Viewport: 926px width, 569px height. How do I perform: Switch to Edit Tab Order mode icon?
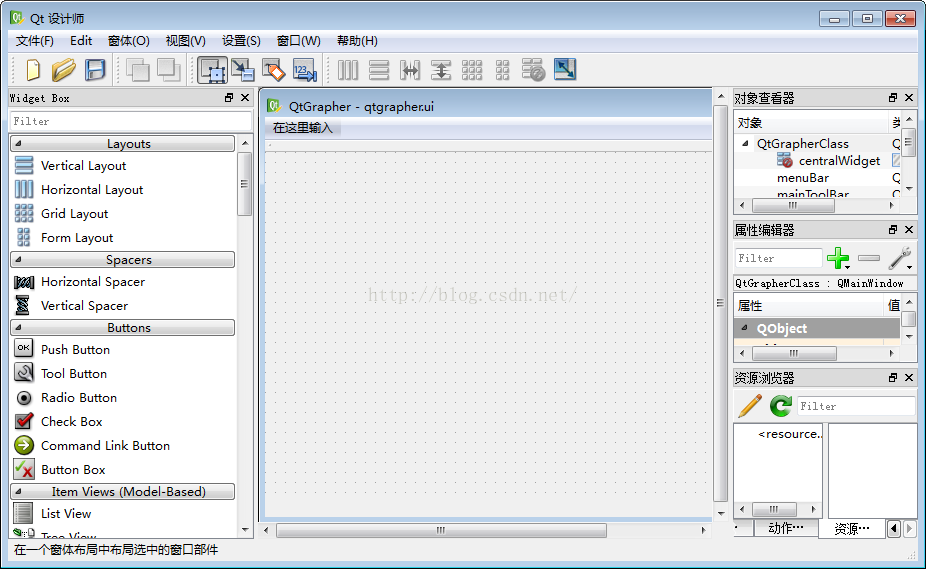[x=305, y=70]
